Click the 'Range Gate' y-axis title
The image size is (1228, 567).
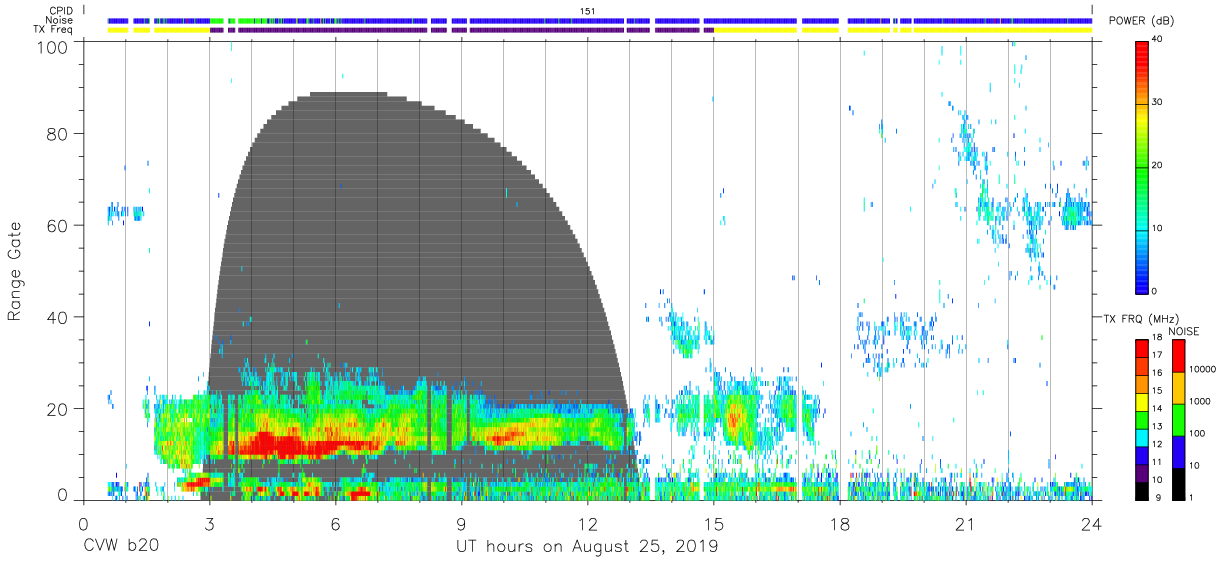[15, 271]
